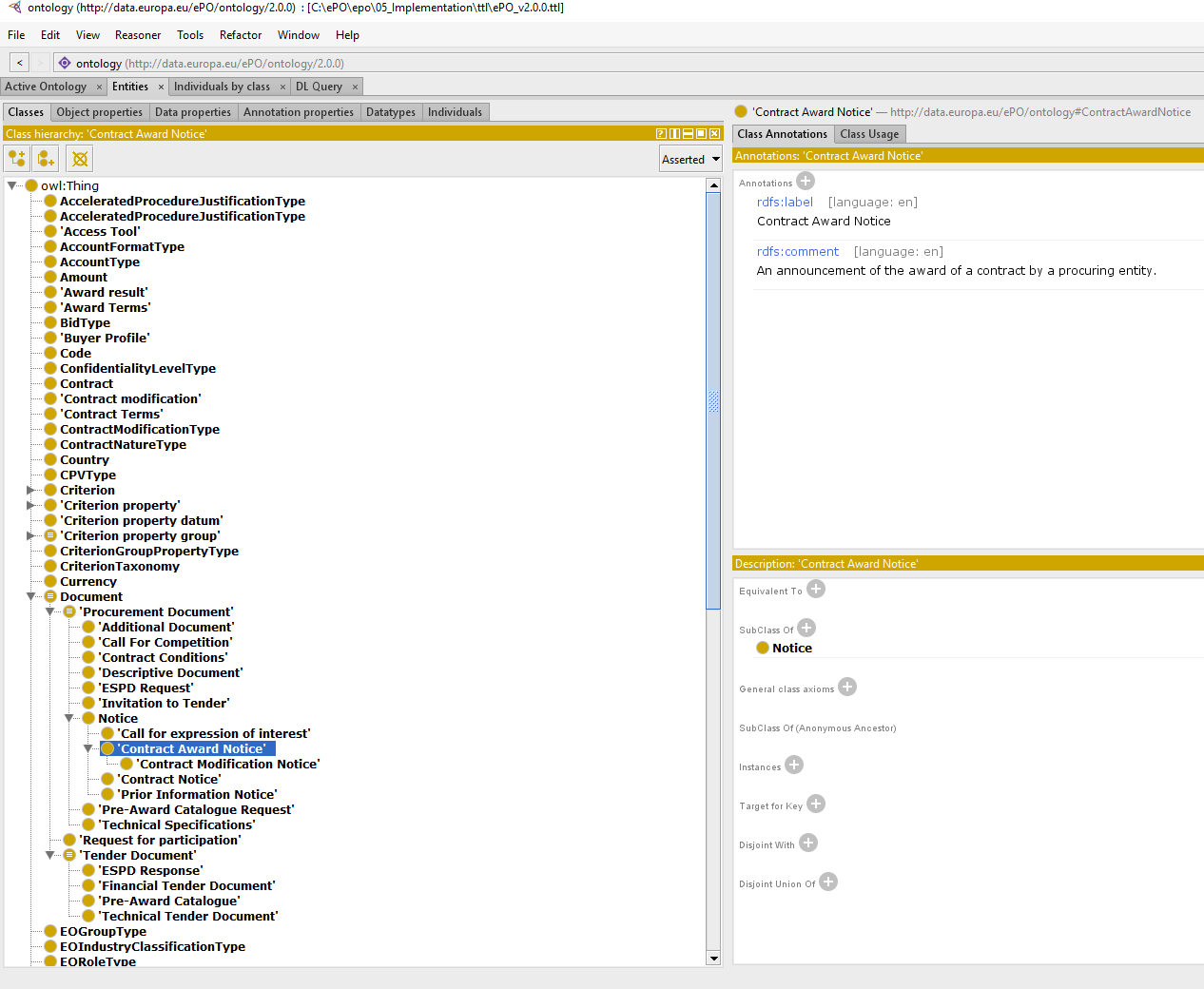
Task: Switch to the Class Usage tab
Action: (x=869, y=134)
